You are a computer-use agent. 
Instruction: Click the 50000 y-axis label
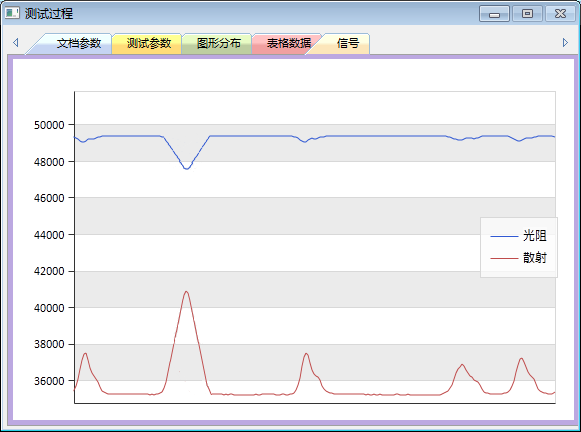(49, 125)
